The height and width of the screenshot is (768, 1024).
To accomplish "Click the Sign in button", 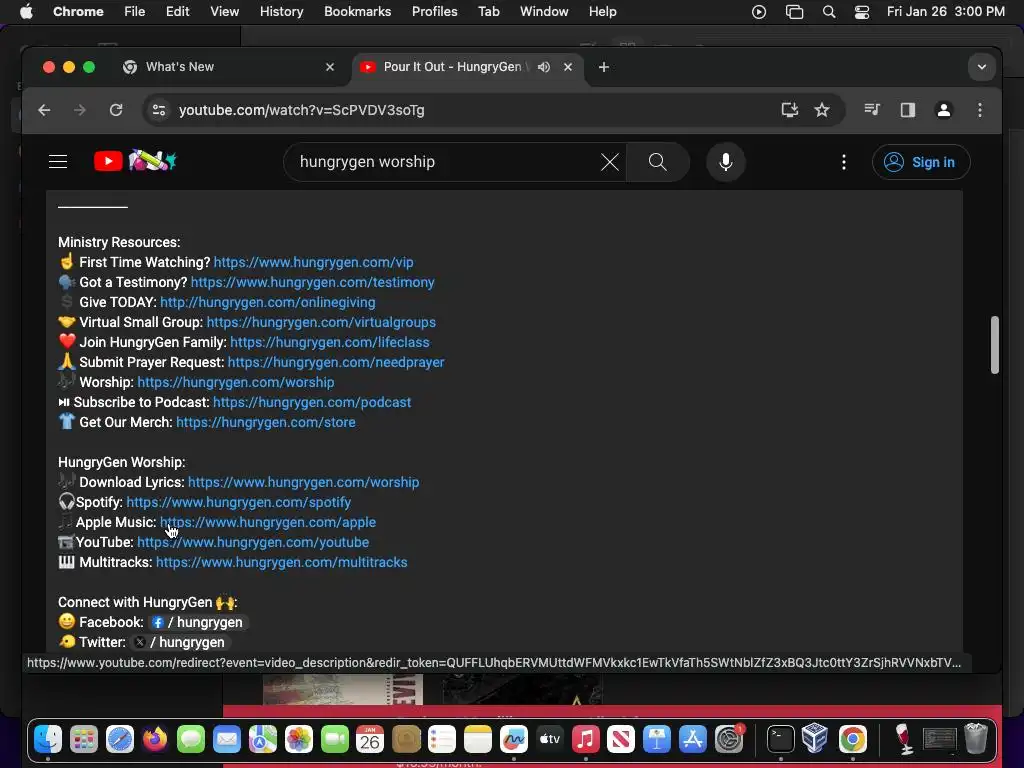I will (x=921, y=162).
